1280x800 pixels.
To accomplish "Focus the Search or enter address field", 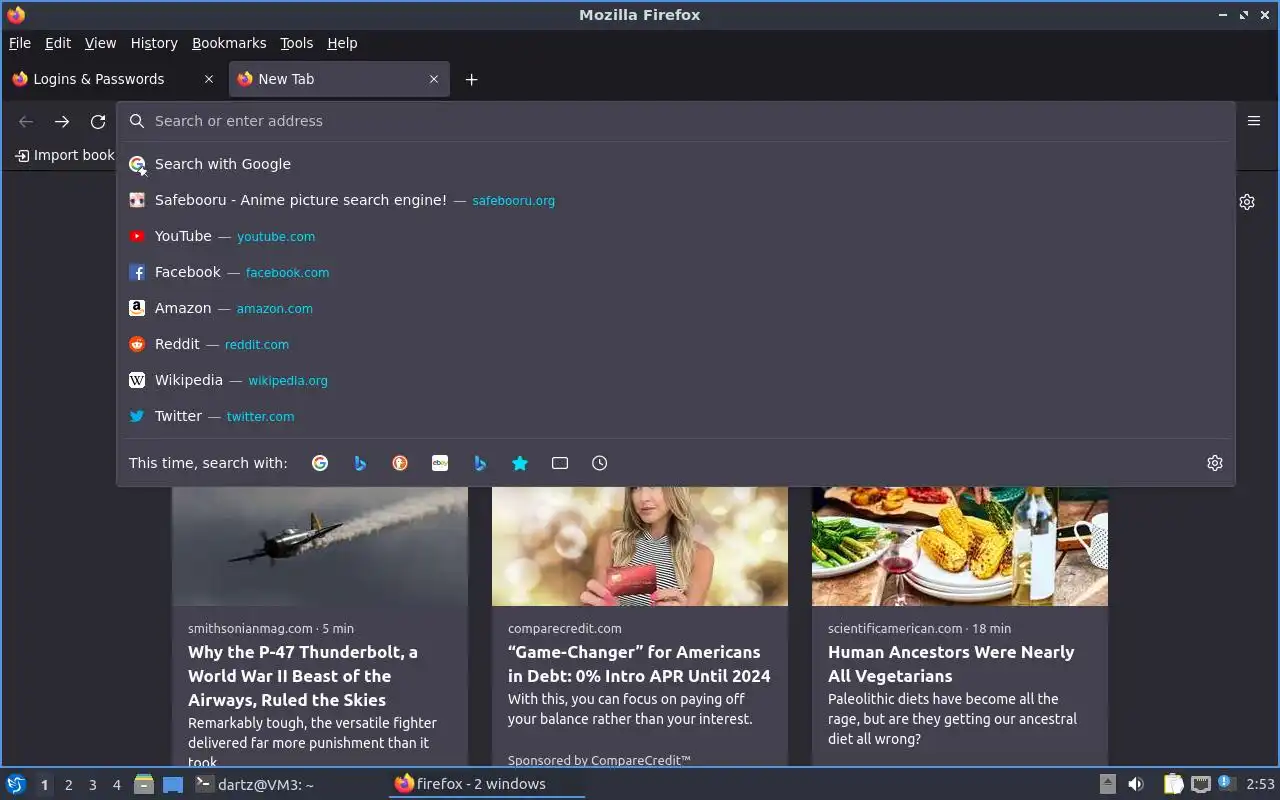I will tap(676, 121).
